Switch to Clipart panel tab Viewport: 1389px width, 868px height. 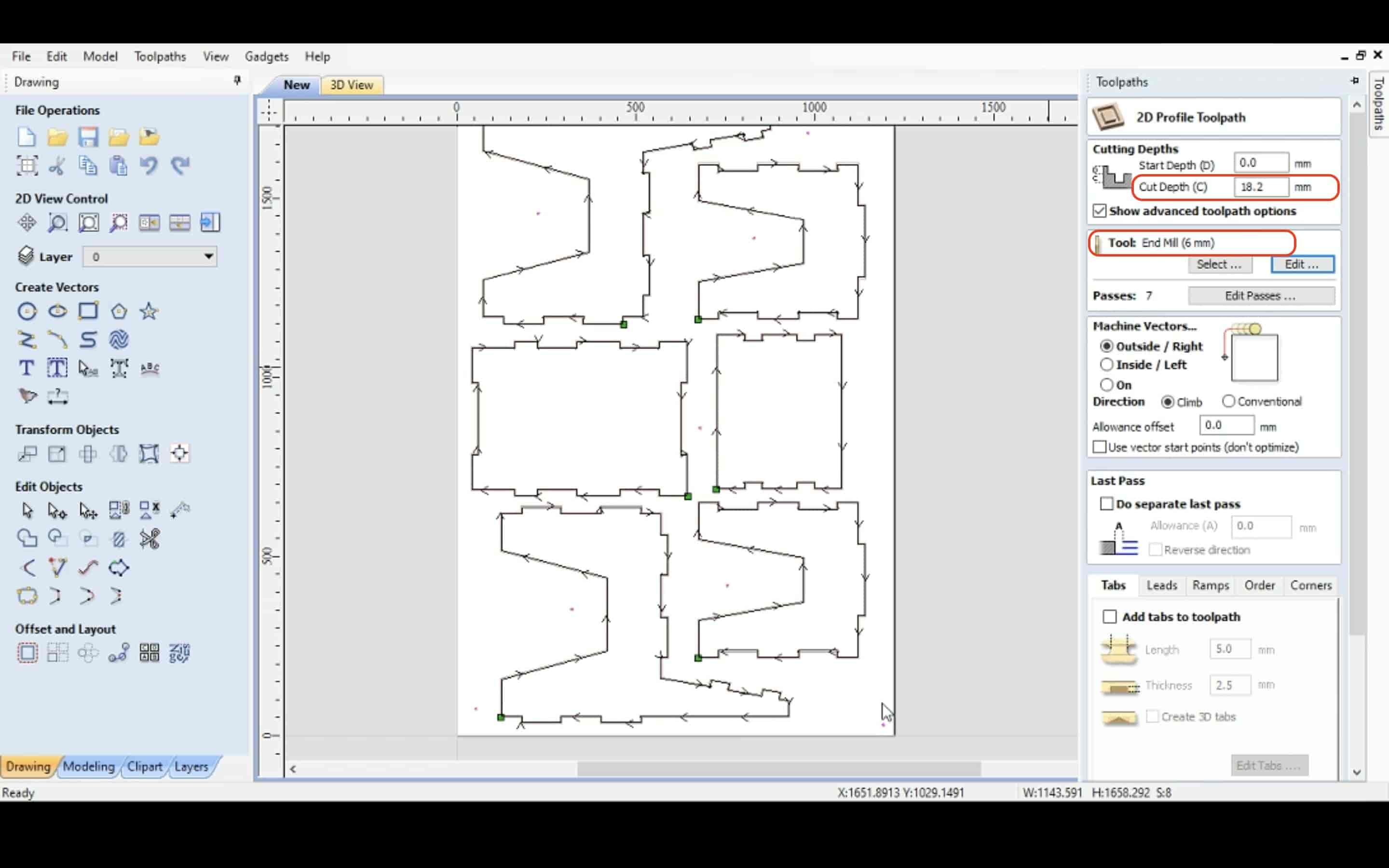pos(145,766)
